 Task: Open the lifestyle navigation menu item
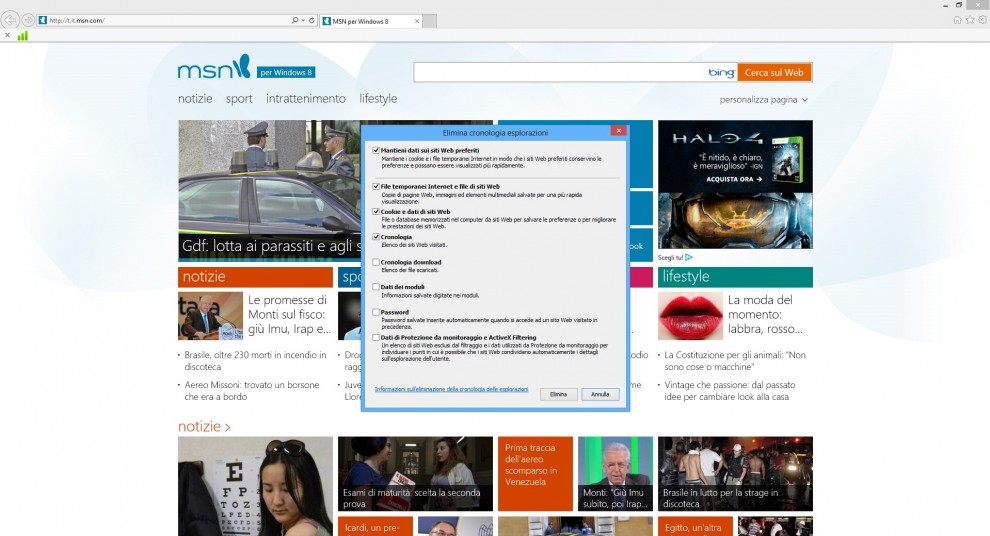(378, 98)
